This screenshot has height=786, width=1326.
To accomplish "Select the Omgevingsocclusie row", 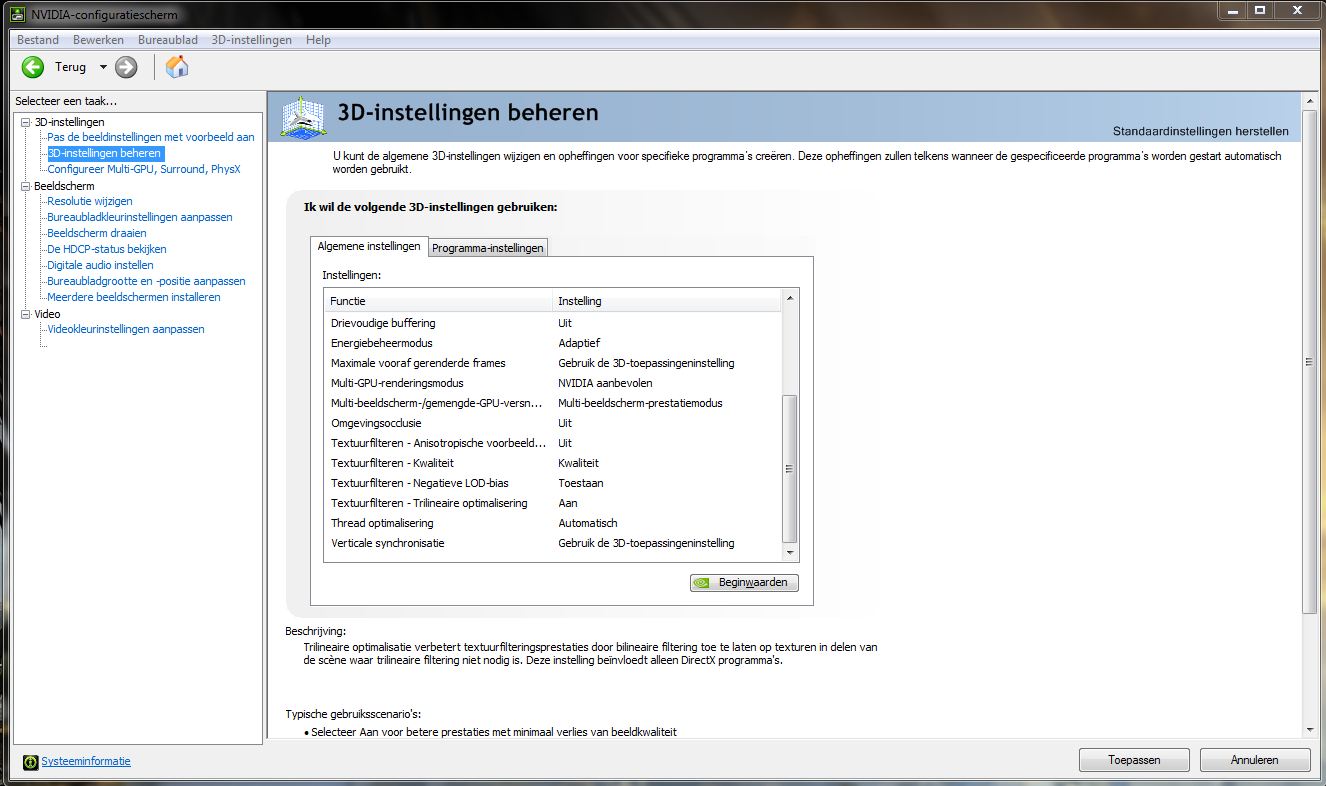I will [x=553, y=423].
